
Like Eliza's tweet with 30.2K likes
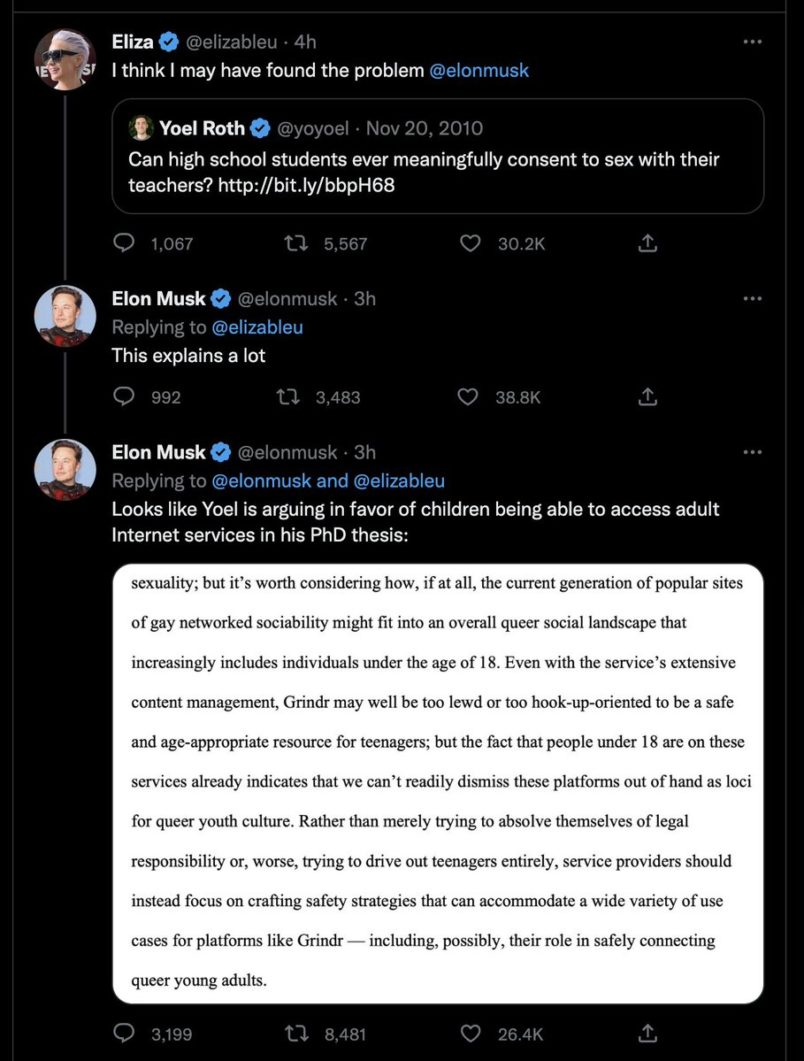click(469, 243)
